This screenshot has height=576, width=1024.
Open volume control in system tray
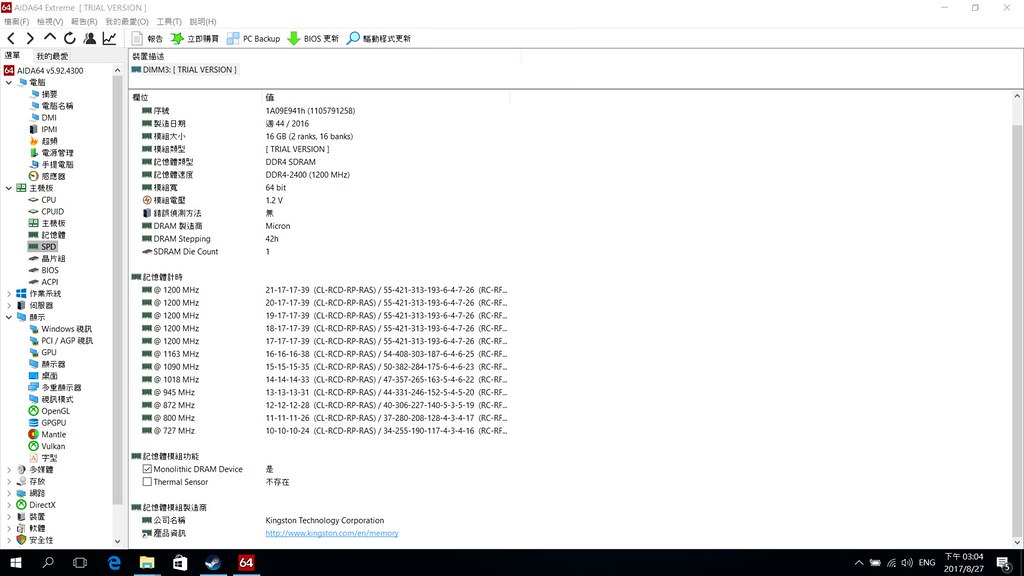tap(907, 563)
